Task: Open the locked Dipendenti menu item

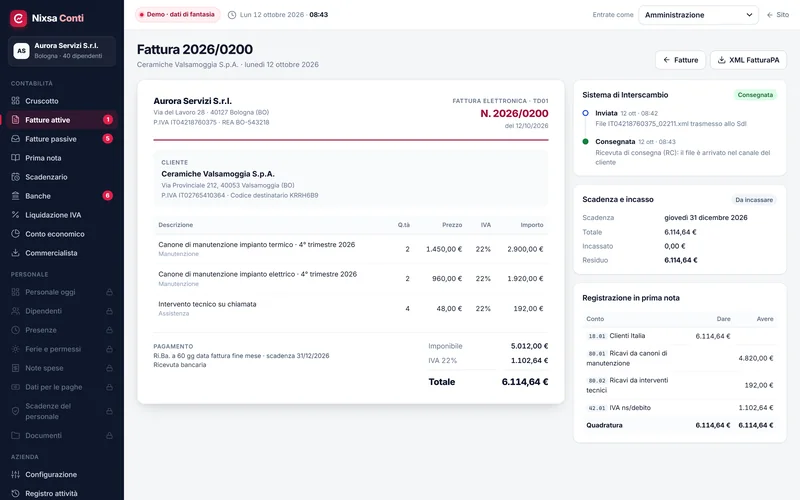Action: click(62, 311)
